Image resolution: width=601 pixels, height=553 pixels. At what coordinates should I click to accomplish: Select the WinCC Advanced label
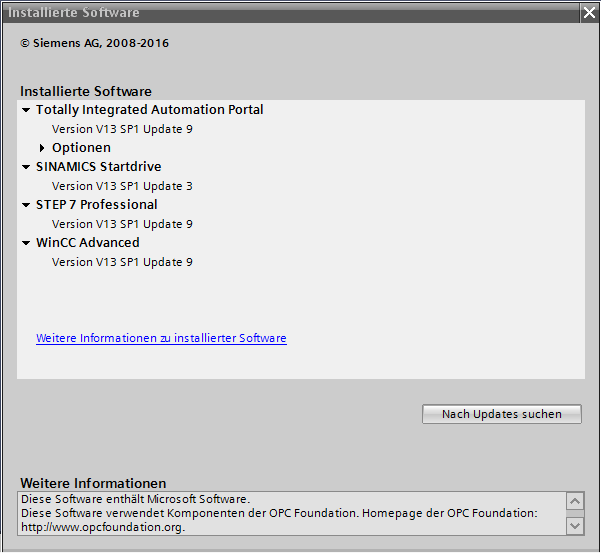point(87,243)
